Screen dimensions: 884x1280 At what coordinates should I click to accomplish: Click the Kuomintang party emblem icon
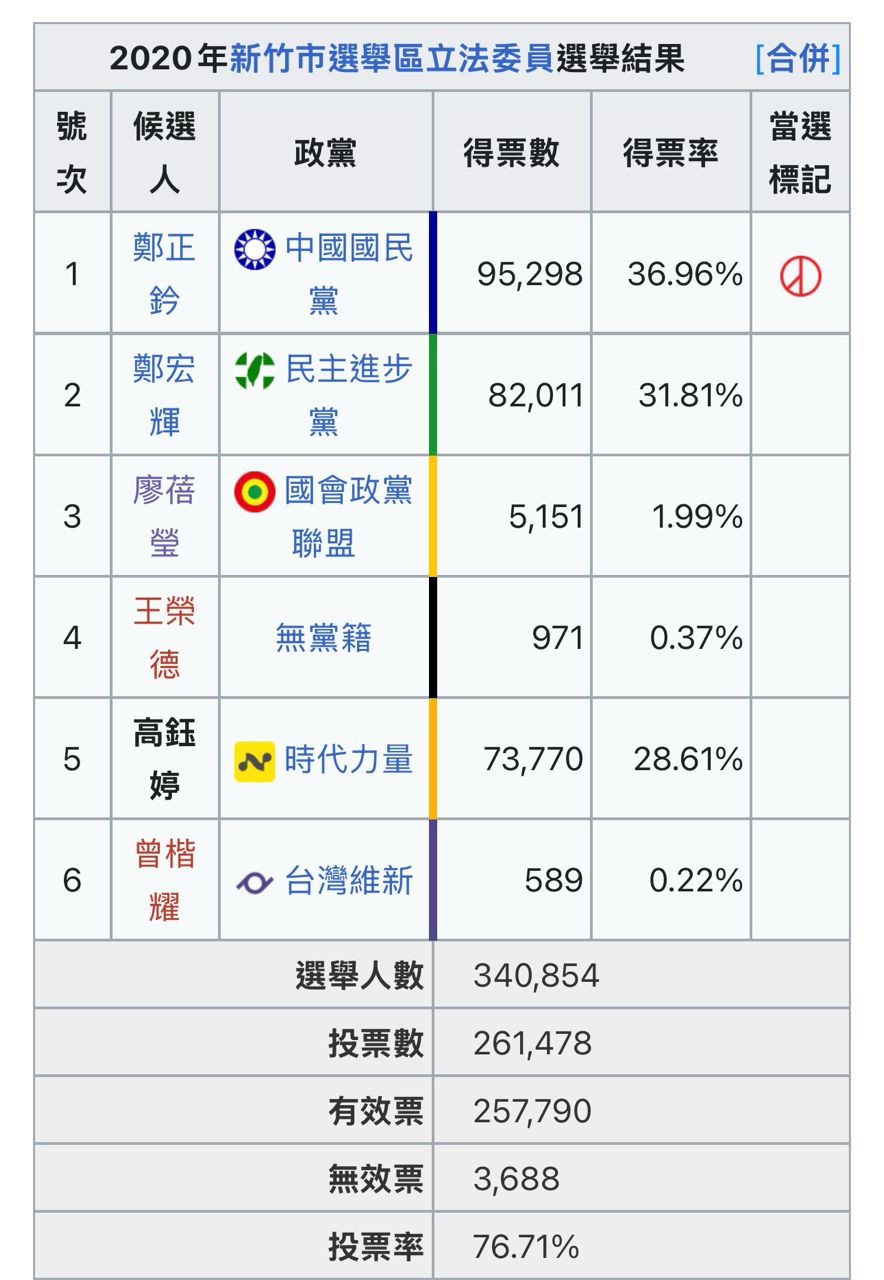click(x=255, y=249)
